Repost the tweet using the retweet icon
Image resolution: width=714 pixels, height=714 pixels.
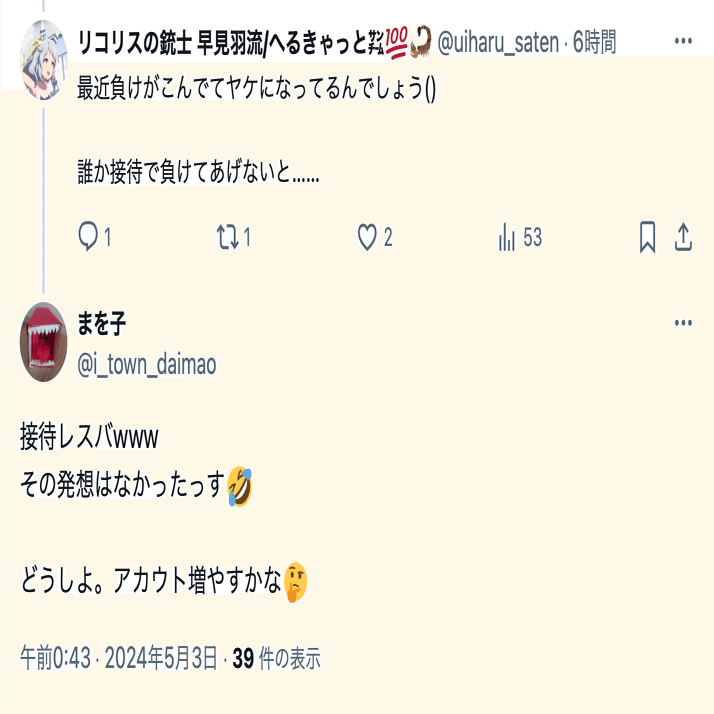pos(227,237)
